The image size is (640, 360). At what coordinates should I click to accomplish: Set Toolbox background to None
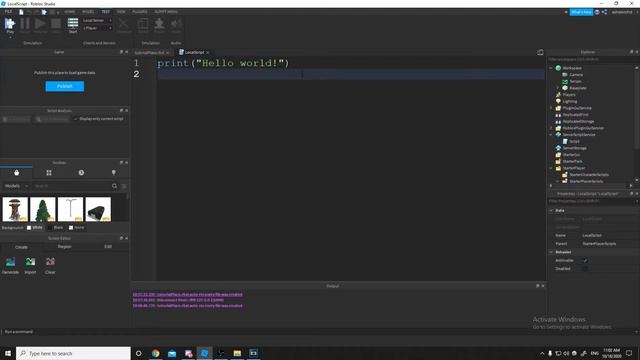click(x=76, y=227)
